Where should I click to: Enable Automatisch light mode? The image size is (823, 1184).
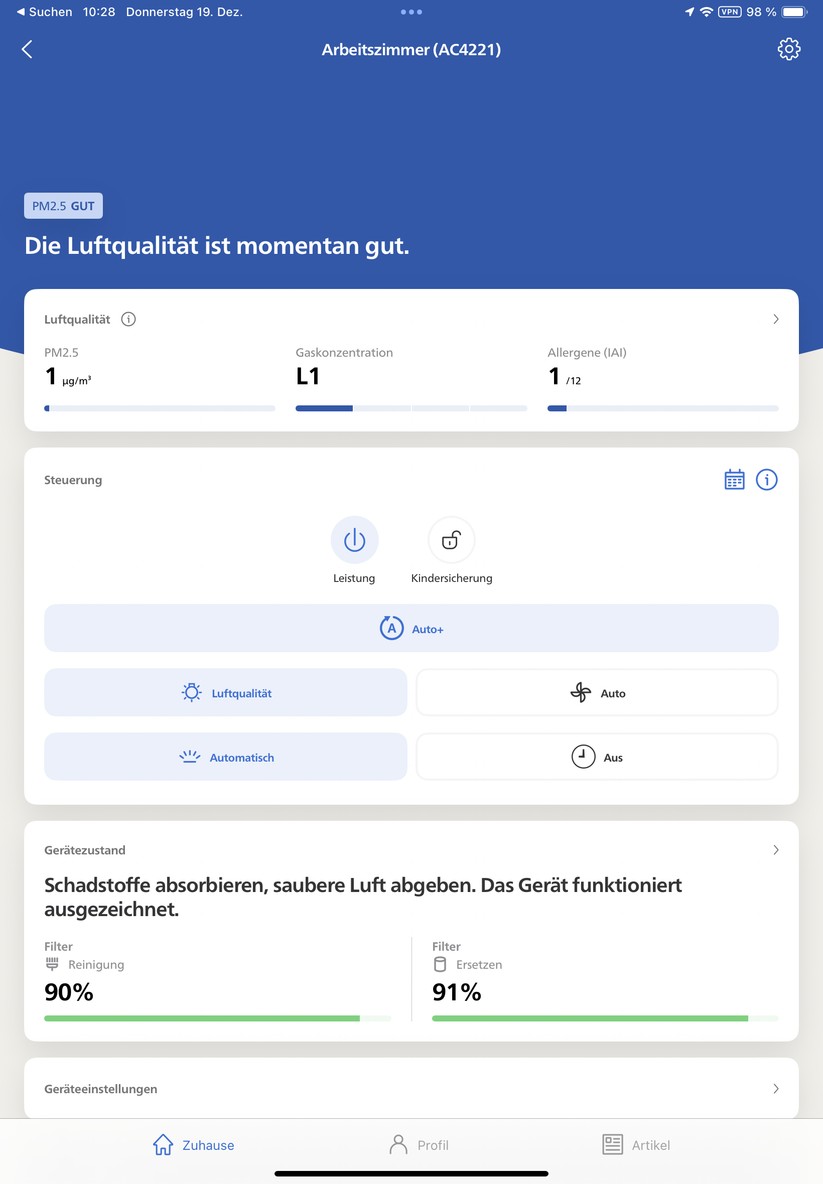tap(224, 757)
